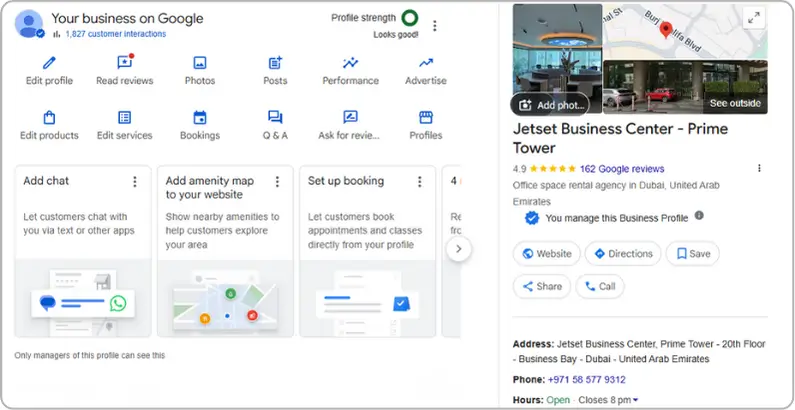Open more options next to Profile strength
Screen dimensions: 795x410
435,25
